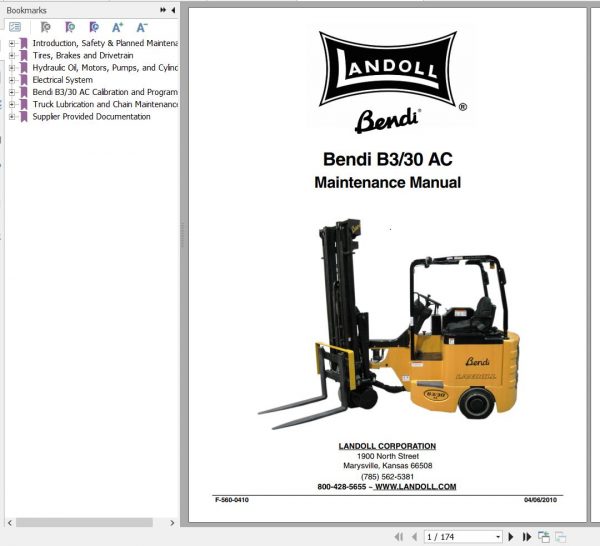The image size is (600, 546).
Task: Click the purple bookmark icon beside Introduction, Safety
Action: pos(24,43)
